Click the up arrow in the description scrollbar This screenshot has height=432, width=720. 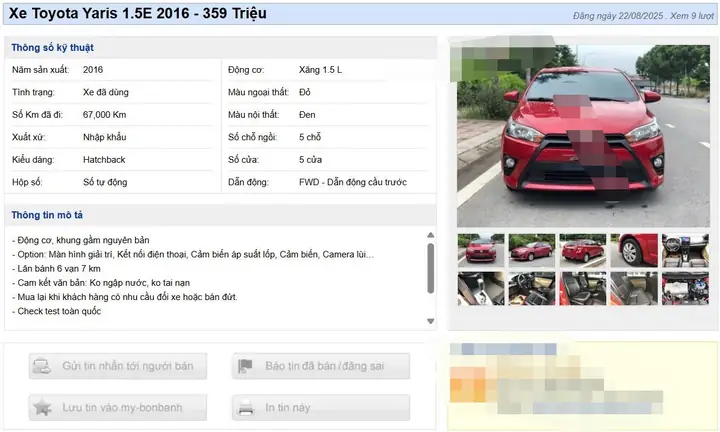431,235
